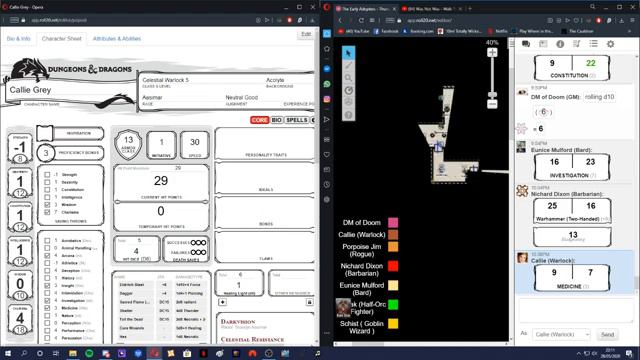This screenshot has height=360, width=640.
Task: Toggle Insight skill proficiency checkbox
Action: point(47,286)
